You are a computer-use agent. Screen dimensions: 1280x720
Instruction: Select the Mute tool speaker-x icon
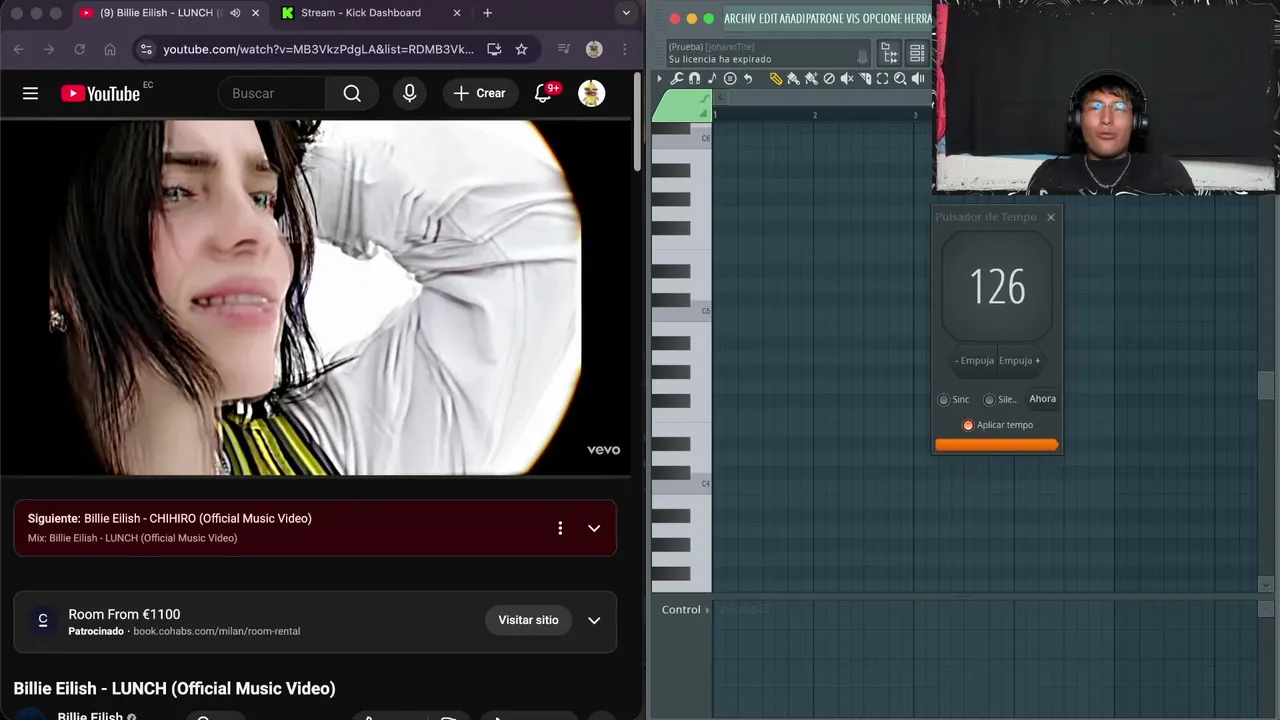[847, 79]
